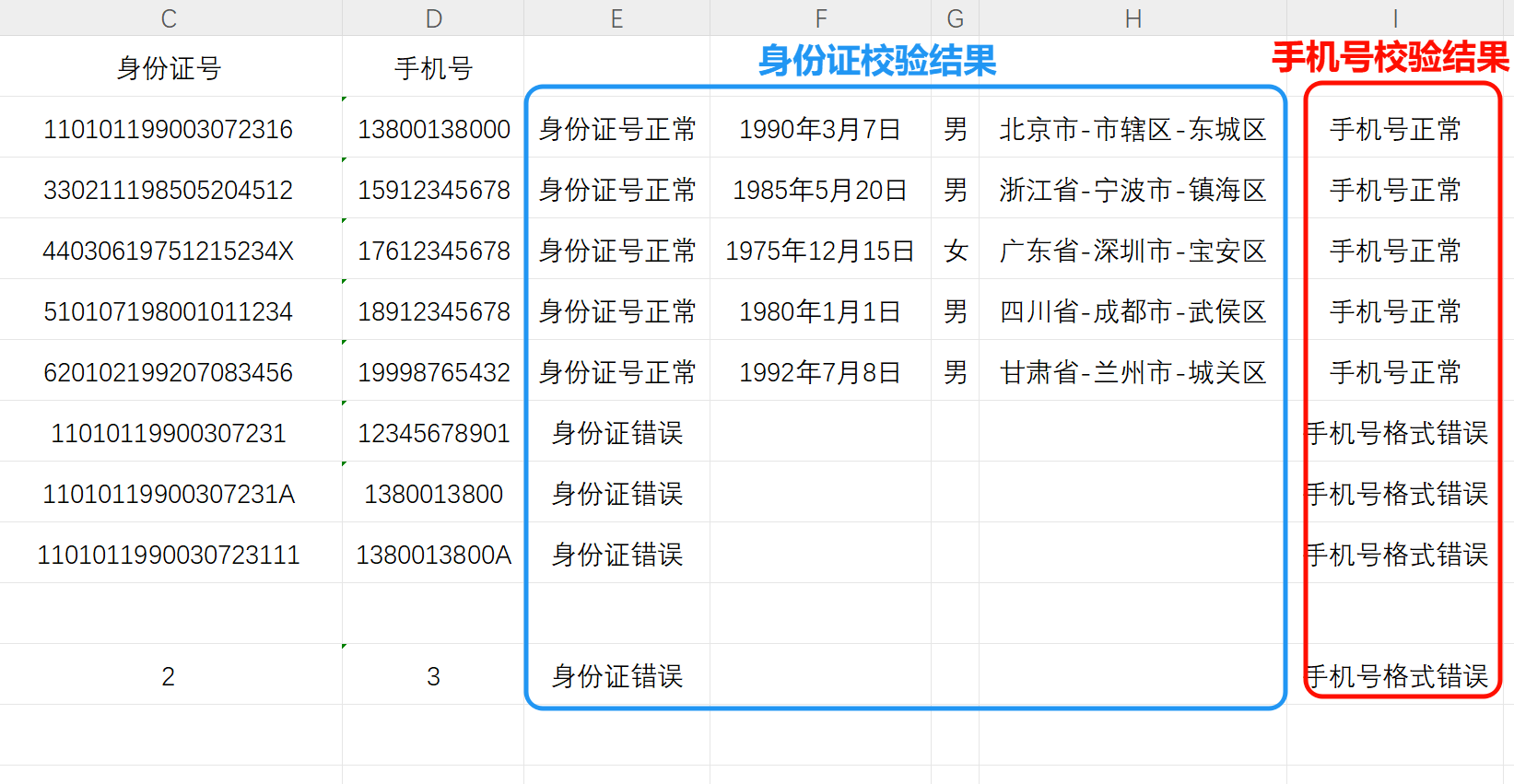1514x784 pixels.
Task: Select ID cell 44030619751215234X
Action: click(x=169, y=250)
